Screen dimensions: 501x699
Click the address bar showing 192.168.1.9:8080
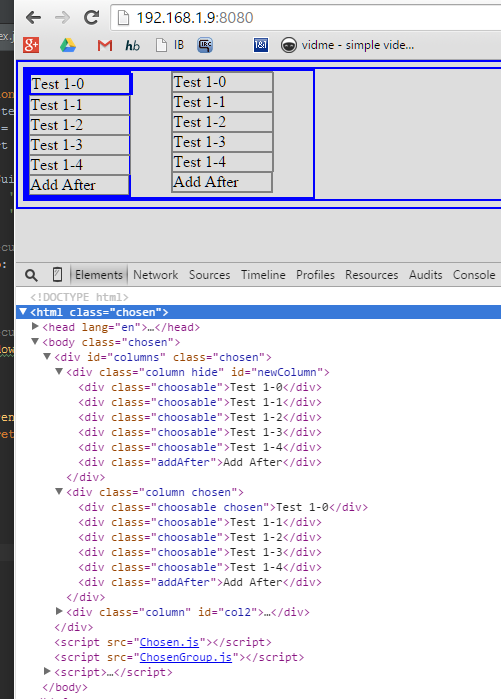pyautogui.click(x=308, y=18)
